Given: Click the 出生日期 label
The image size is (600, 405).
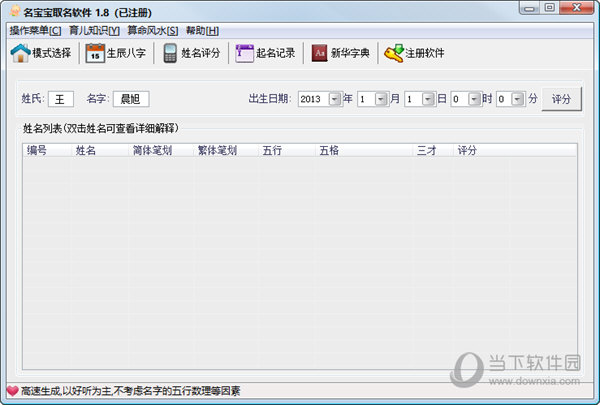Looking at the screenshot, I should (x=268, y=99).
